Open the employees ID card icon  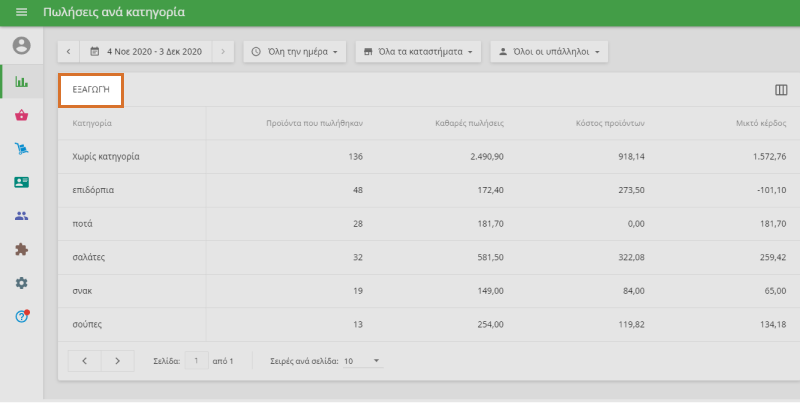coord(21,182)
